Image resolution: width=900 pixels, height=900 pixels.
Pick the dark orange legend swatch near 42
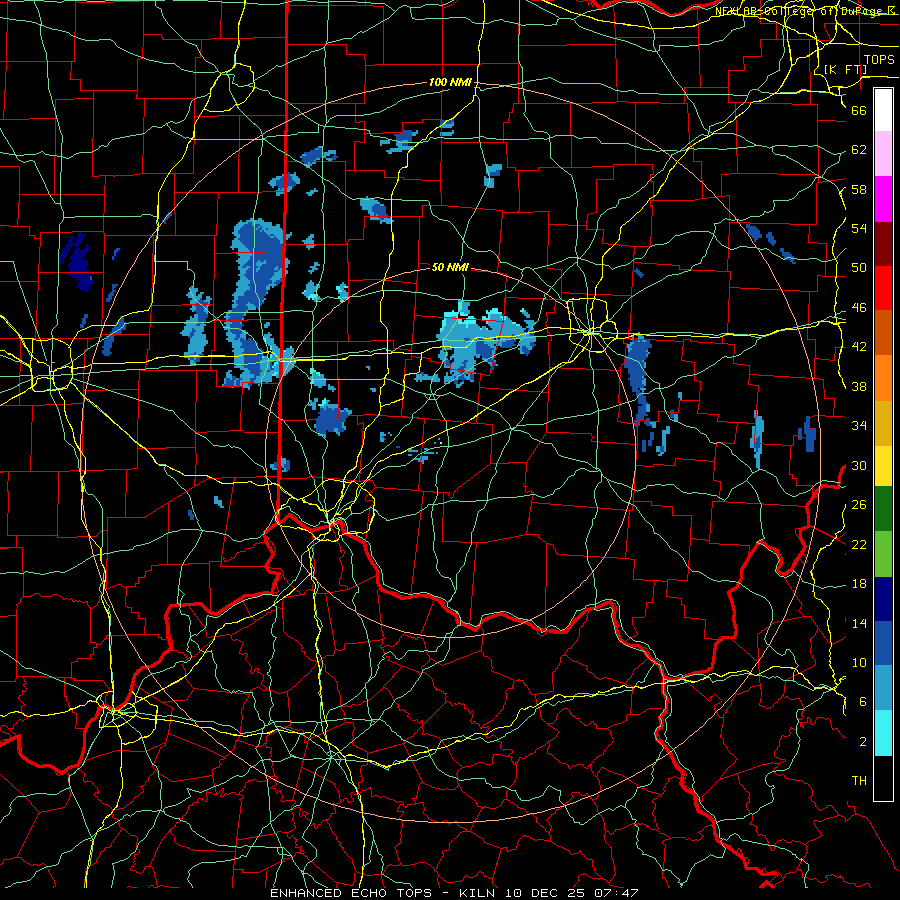[x=883, y=332]
